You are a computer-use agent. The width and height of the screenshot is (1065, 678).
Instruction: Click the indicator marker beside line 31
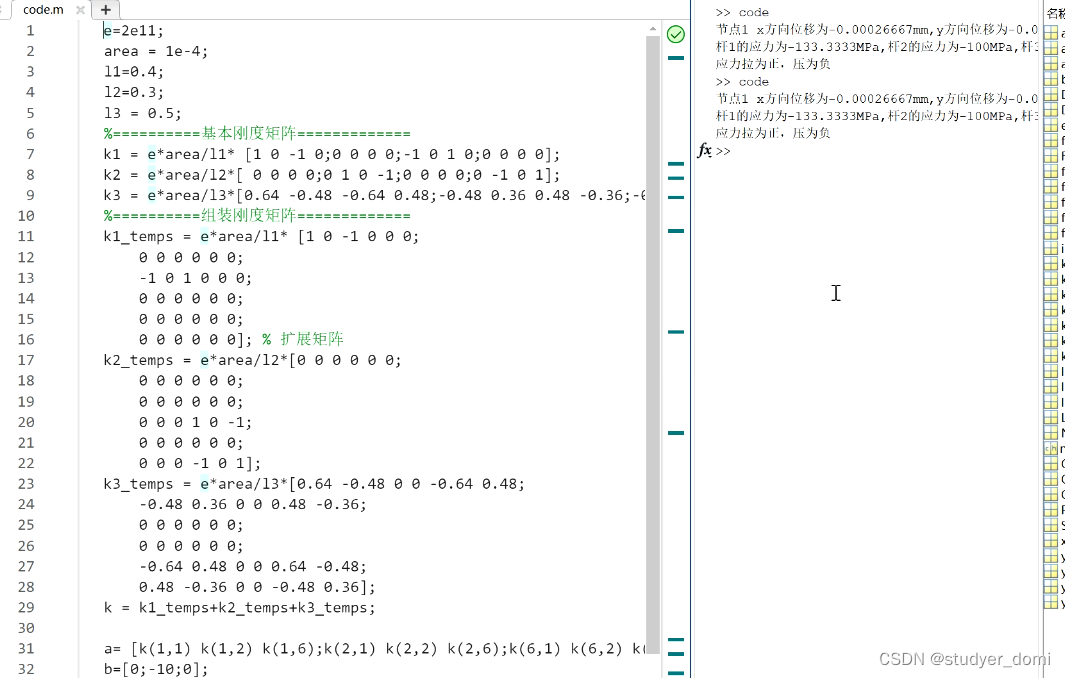[676, 641]
